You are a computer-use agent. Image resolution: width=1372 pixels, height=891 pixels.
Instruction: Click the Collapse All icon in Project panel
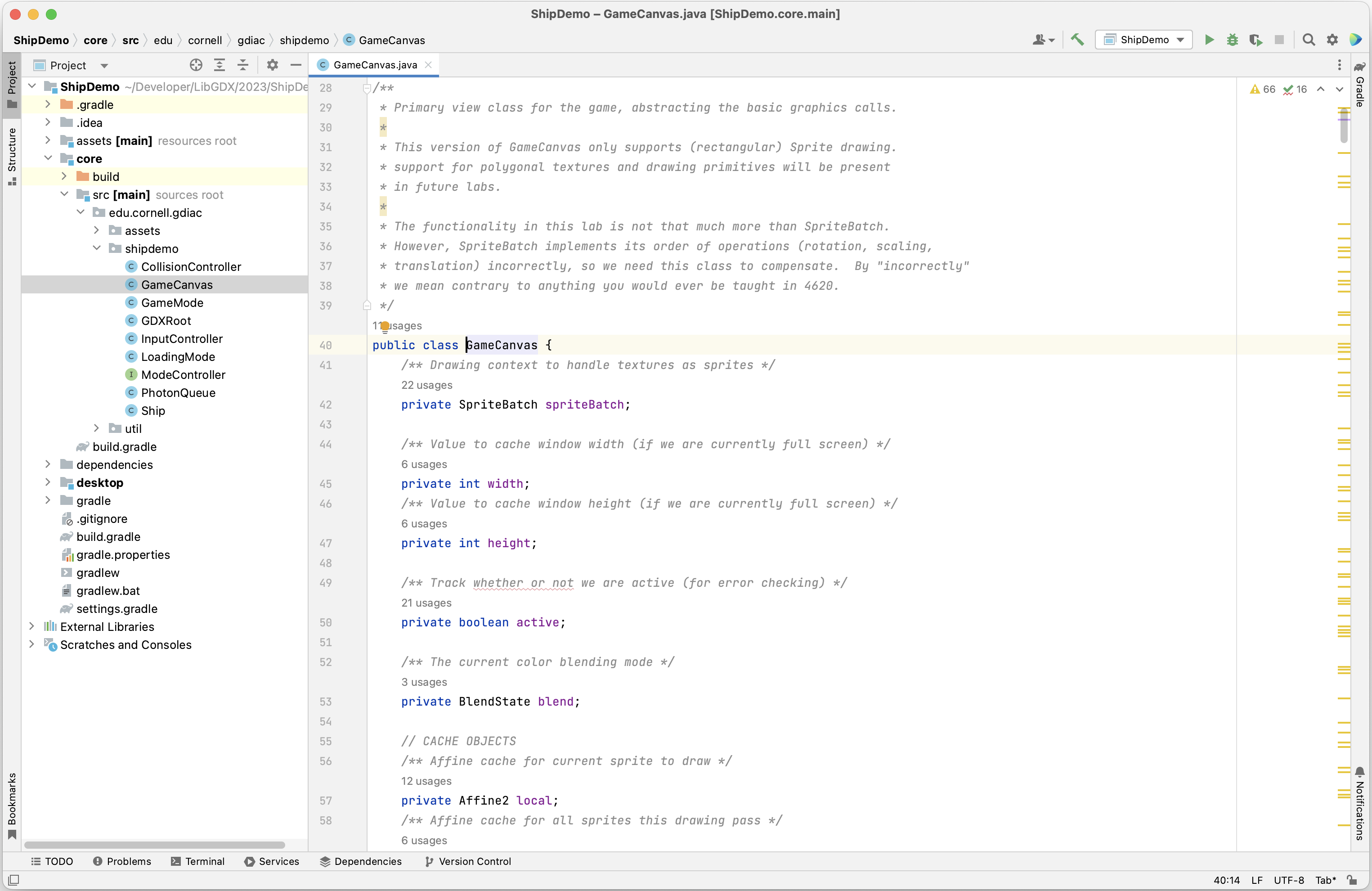(243, 65)
